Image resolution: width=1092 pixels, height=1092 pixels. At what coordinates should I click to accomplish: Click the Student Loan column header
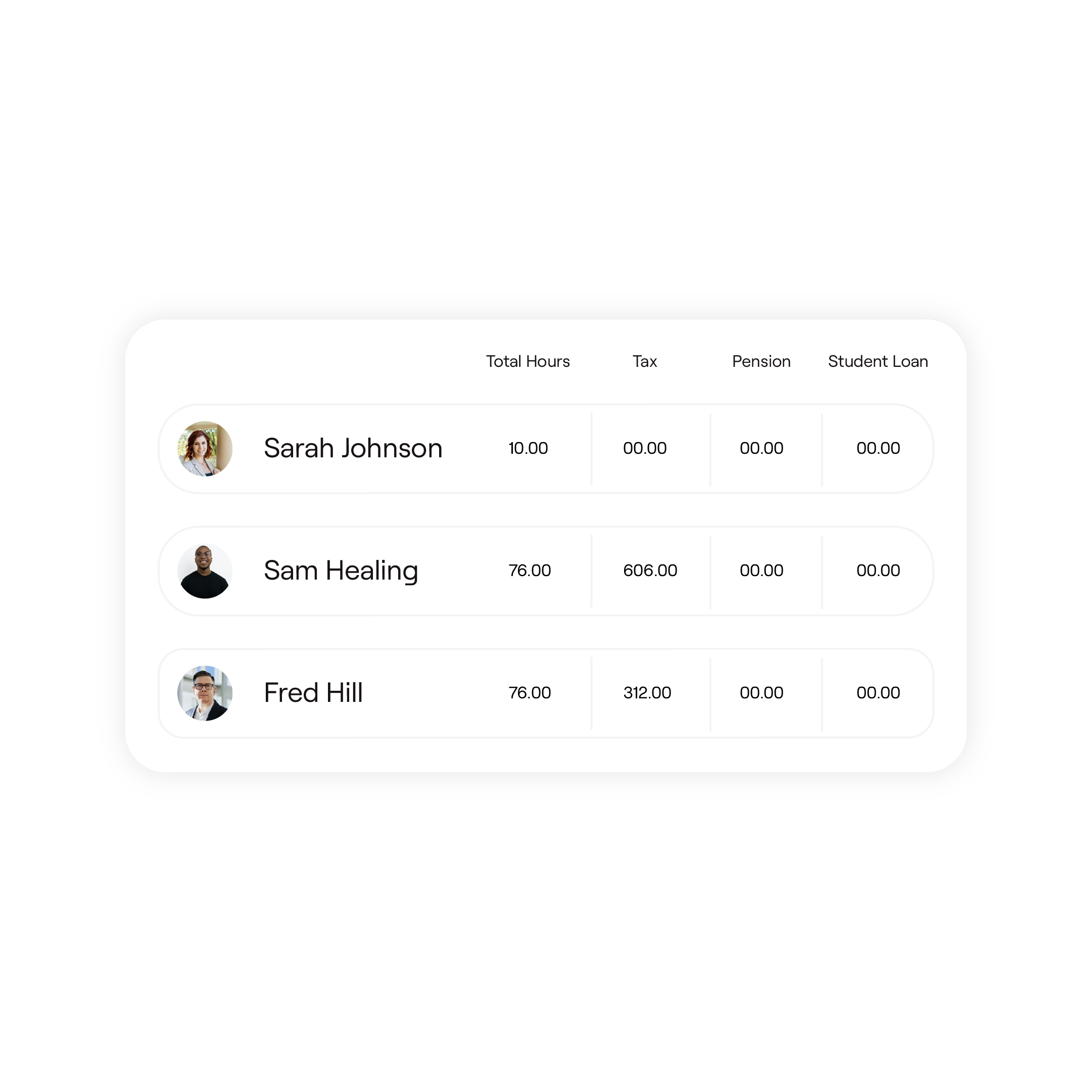(x=876, y=361)
